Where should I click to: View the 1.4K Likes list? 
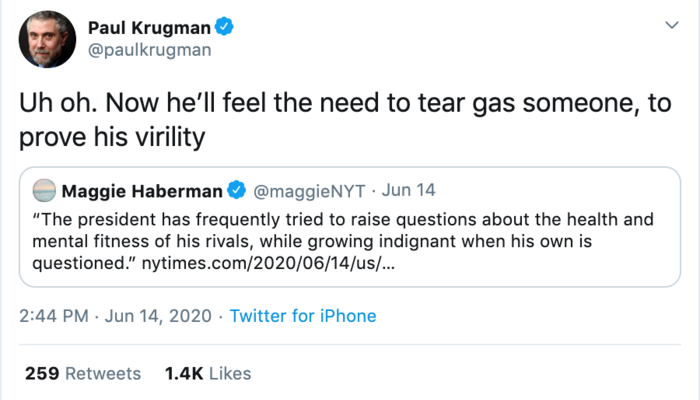208,373
